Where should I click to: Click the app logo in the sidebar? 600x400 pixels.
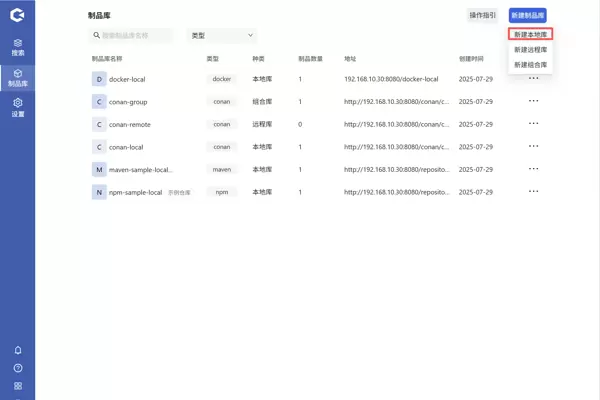[17, 15]
